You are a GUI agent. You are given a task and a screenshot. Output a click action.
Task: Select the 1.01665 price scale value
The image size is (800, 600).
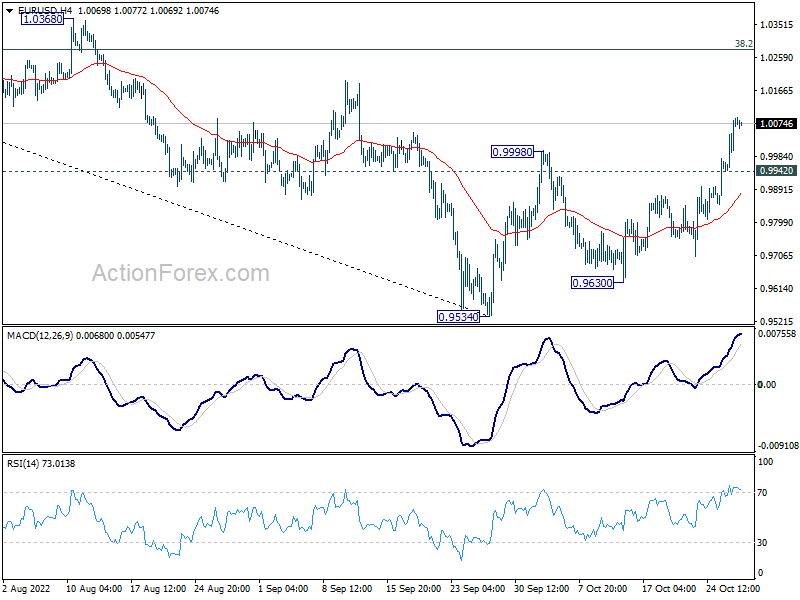[x=777, y=91]
